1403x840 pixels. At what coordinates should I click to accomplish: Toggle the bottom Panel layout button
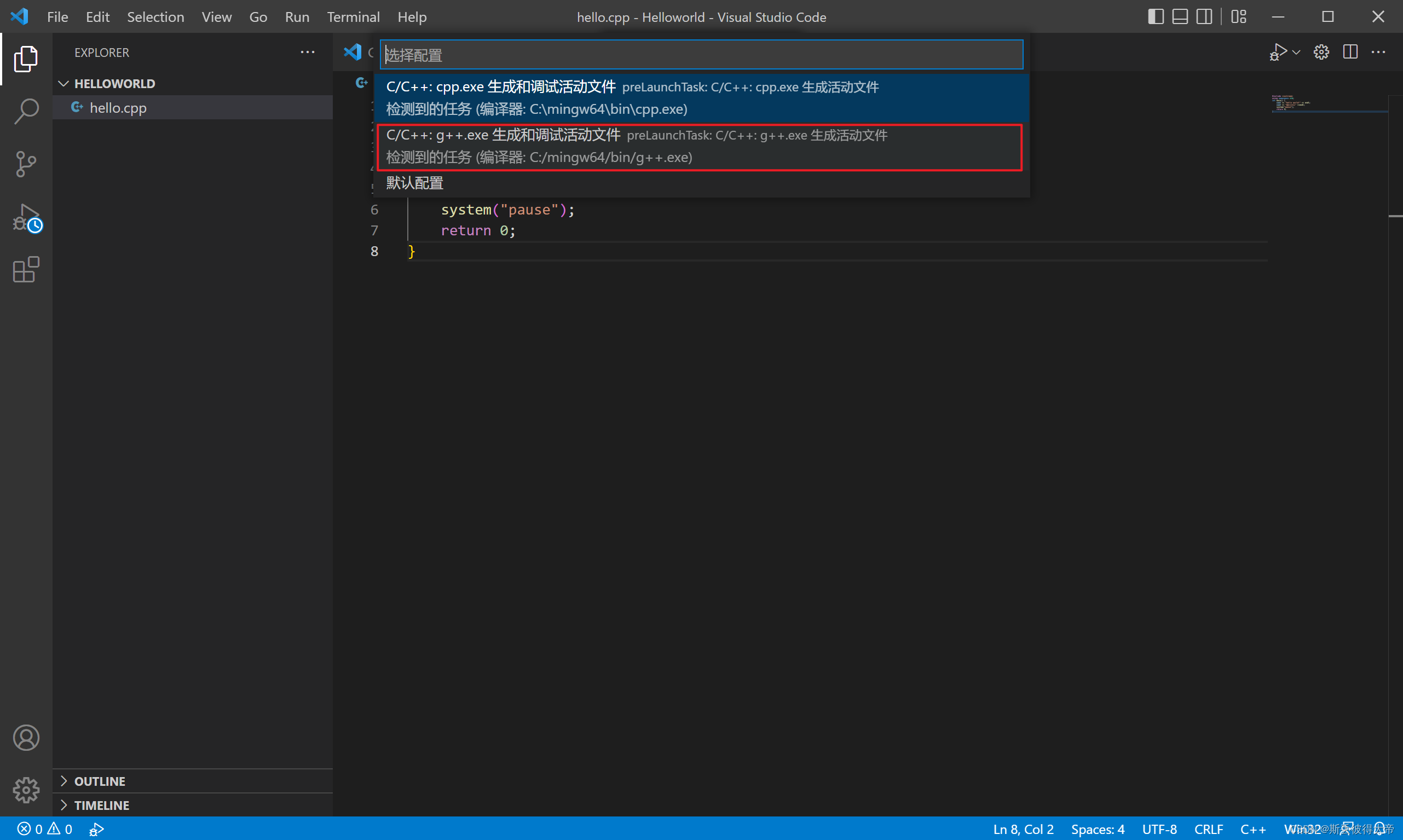pyautogui.click(x=1180, y=17)
